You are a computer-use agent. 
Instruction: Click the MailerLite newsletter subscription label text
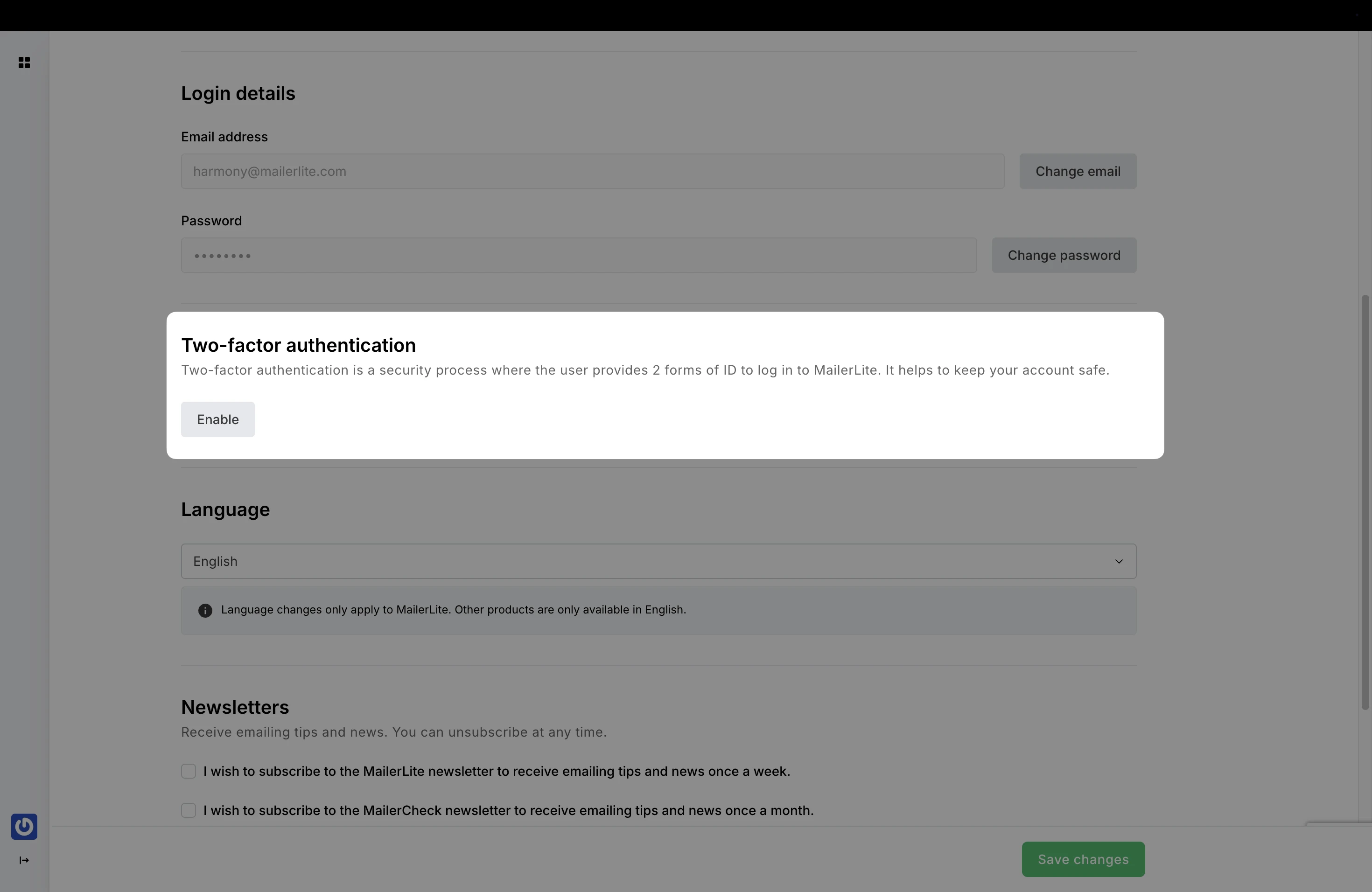[x=497, y=771]
